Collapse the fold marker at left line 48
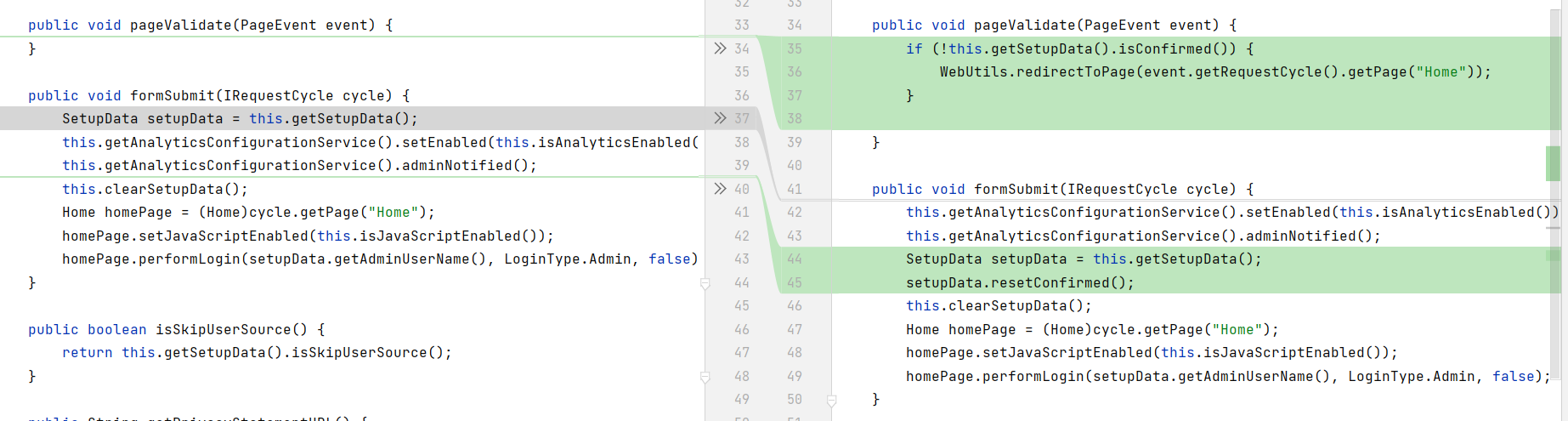The width and height of the screenshot is (1568, 421). point(705,377)
